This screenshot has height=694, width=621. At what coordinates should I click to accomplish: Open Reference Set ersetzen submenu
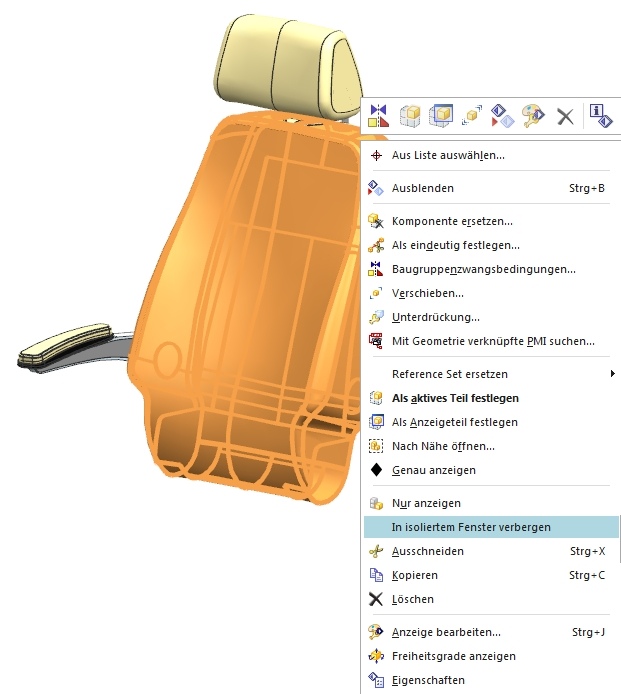[x=491, y=374]
